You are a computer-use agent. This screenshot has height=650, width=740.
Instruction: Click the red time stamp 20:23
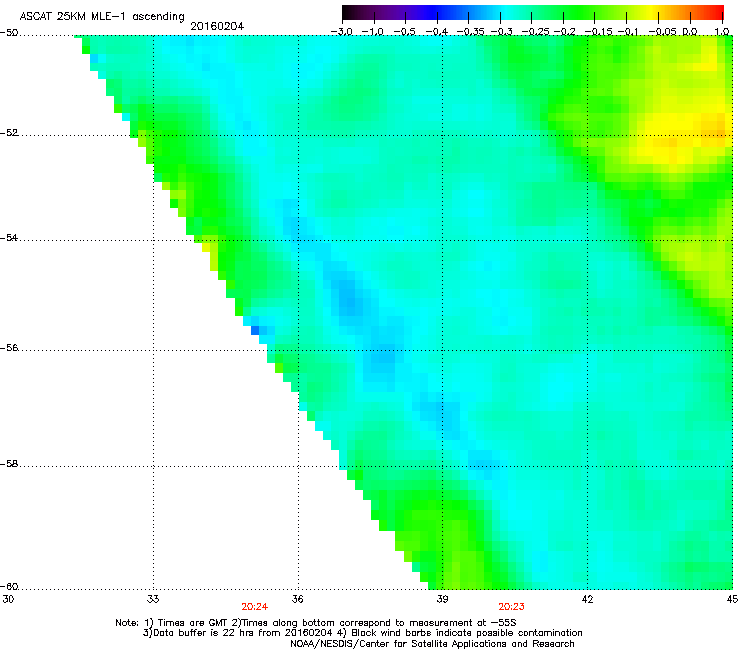(512, 607)
